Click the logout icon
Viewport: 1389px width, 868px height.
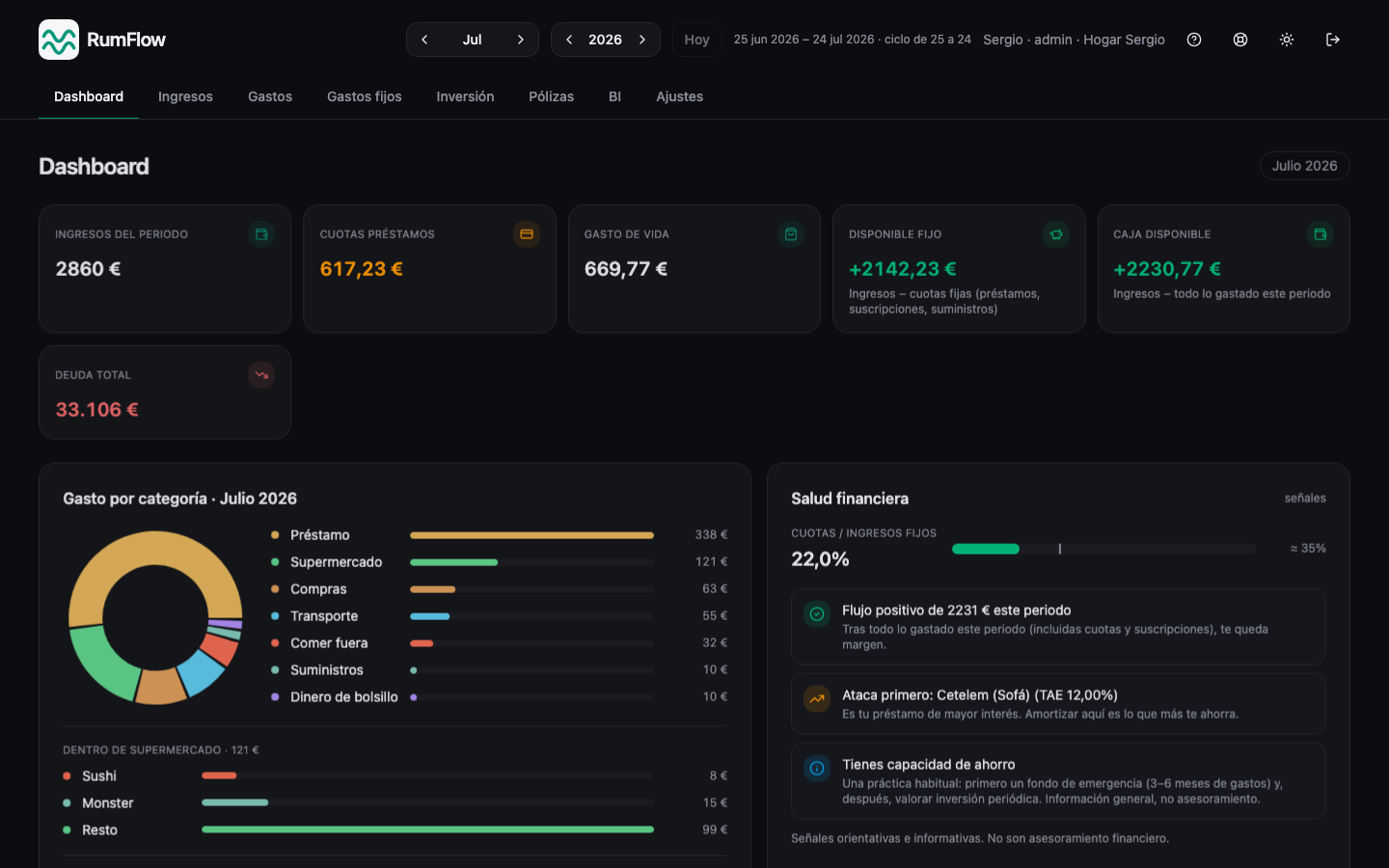[1333, 40]
